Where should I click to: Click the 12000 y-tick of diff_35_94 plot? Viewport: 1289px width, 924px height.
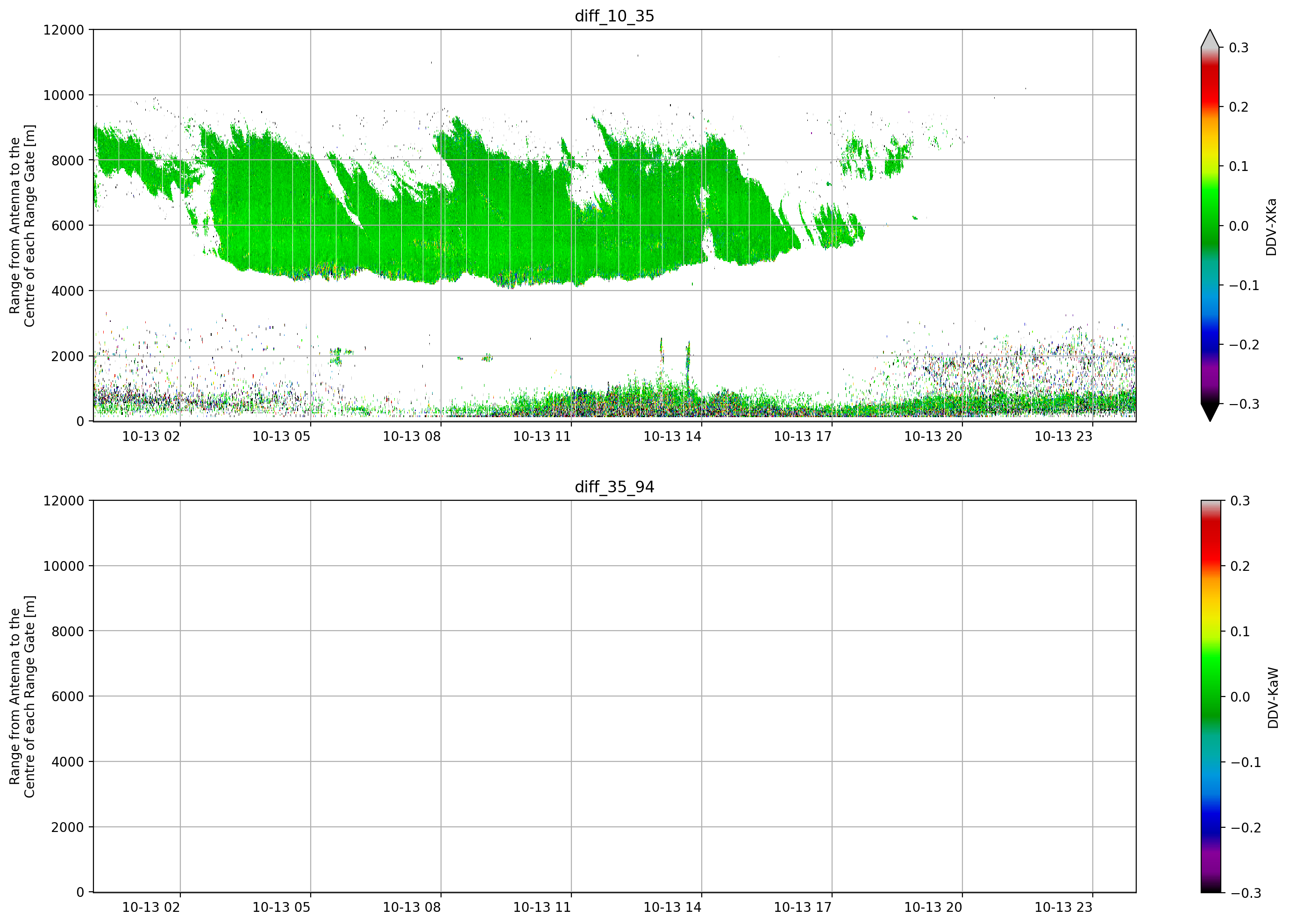(x=64, y=501)
